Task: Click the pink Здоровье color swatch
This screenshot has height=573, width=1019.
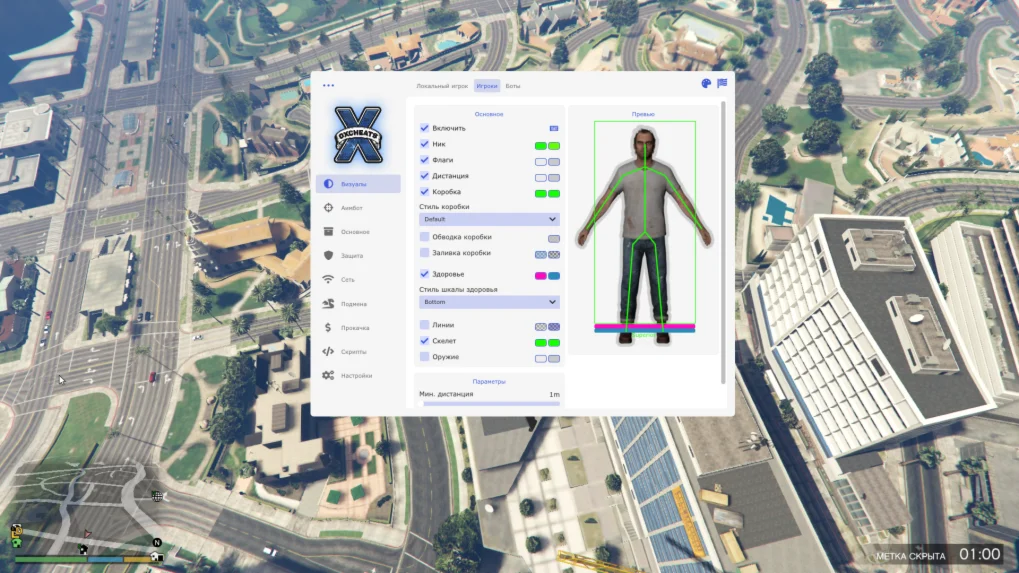Action: tap(541, 275)
